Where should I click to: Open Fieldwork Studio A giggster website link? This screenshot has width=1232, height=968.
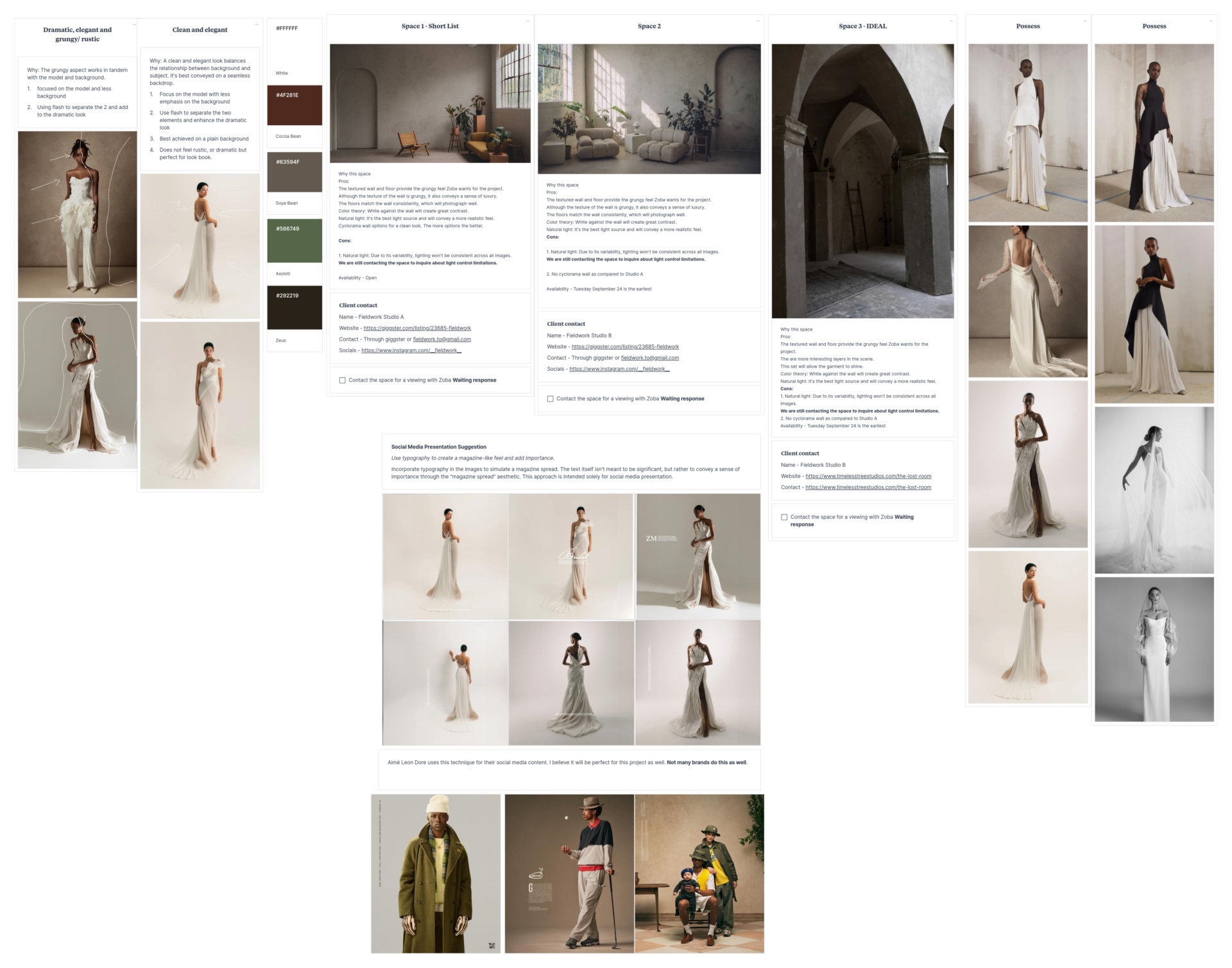click(417, 328)
